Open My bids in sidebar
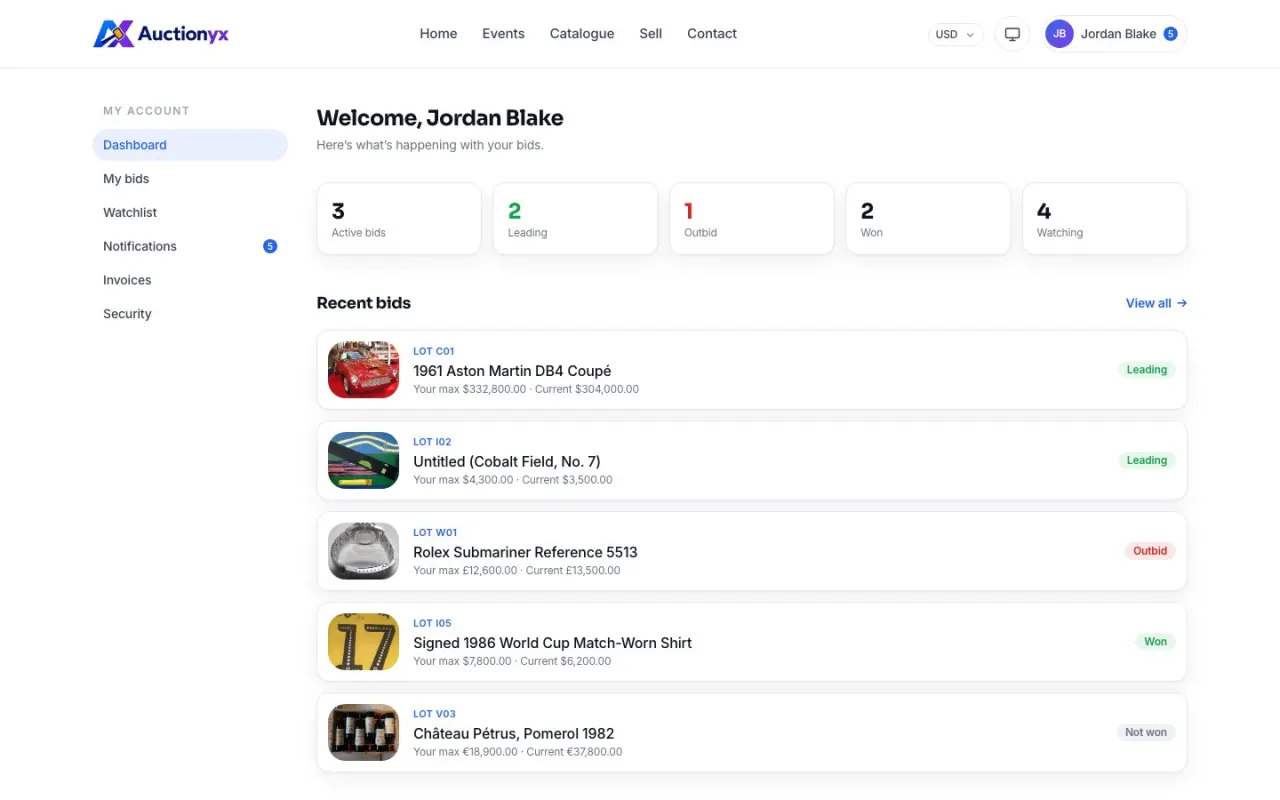 [190, 179]
